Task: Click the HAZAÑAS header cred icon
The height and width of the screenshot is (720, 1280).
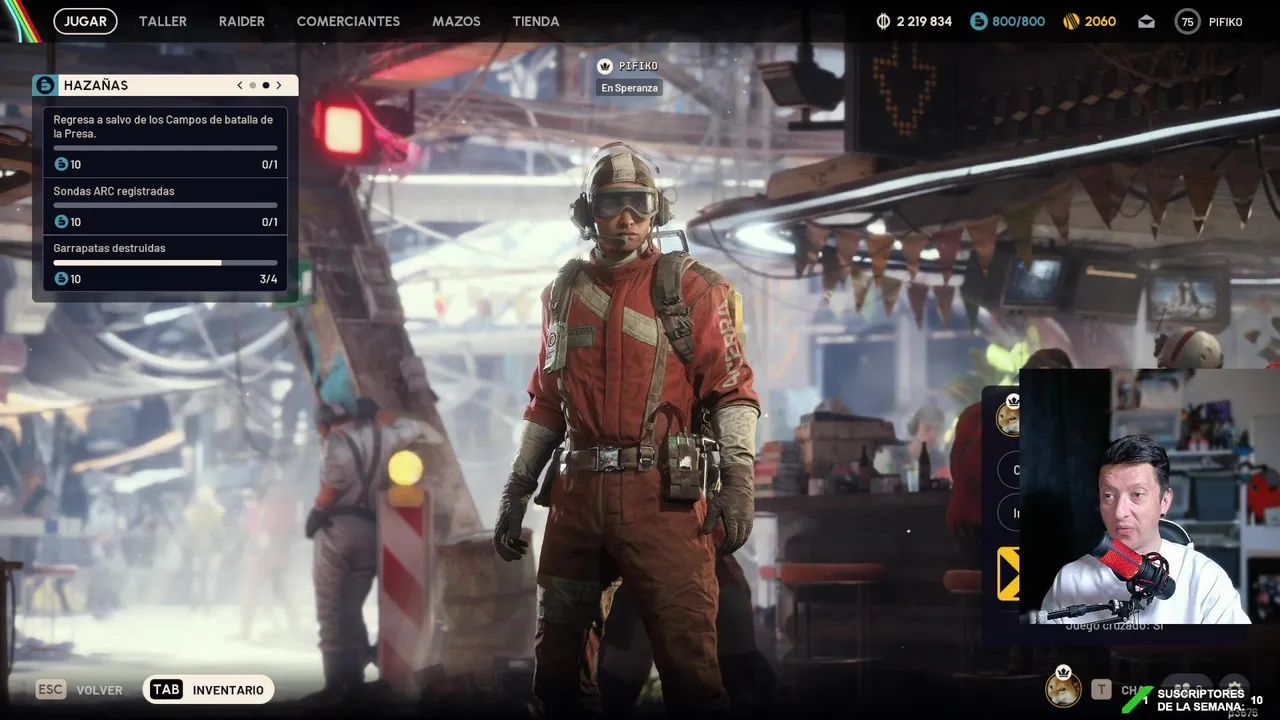Action: click(45, 85)
